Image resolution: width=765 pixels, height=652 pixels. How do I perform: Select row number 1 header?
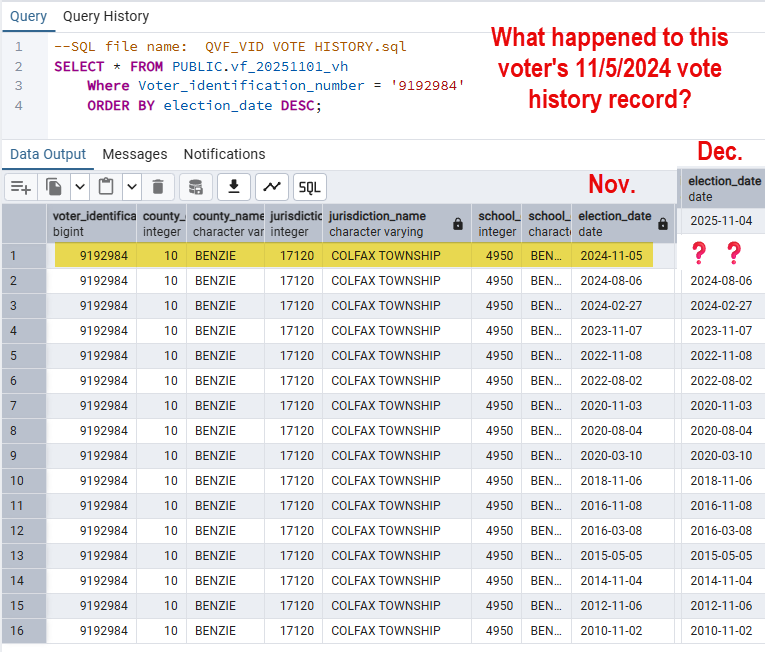click(x=24, y=256)
